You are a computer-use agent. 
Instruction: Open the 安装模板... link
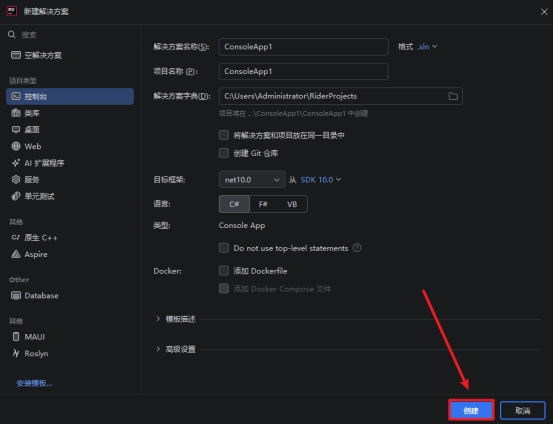[34, 383]
